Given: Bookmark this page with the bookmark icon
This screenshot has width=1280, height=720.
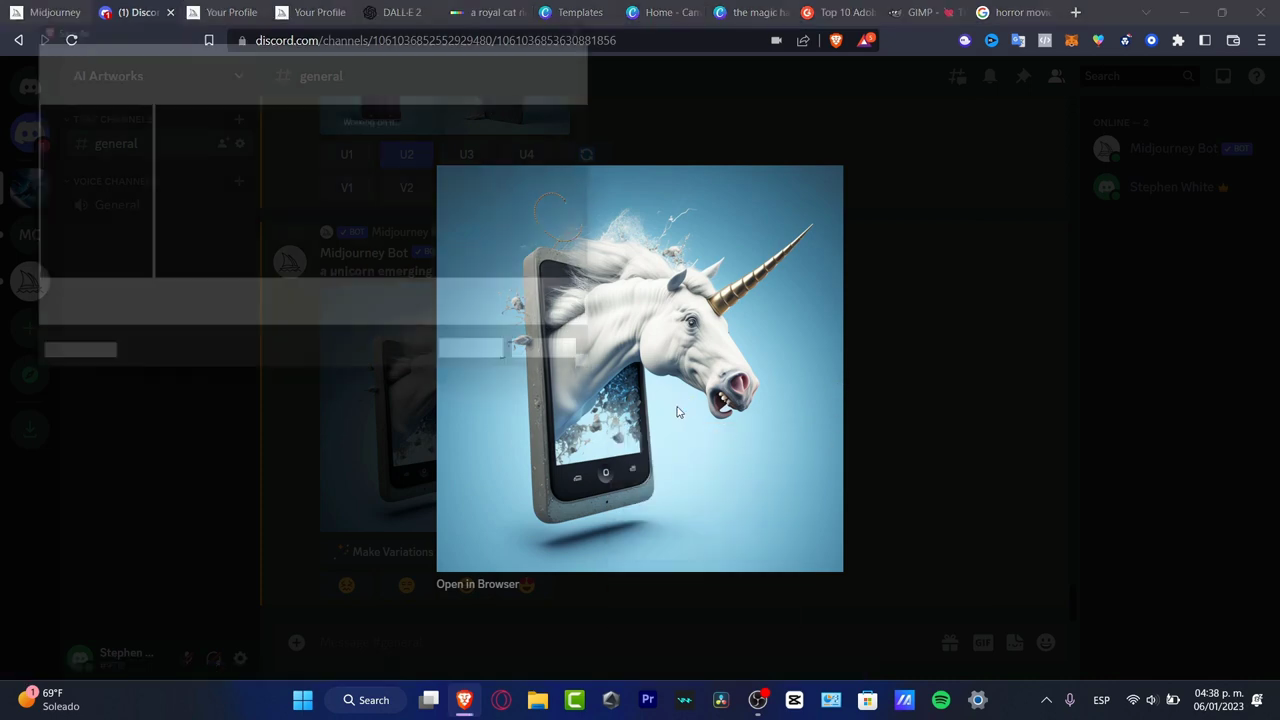Looking at the screenshot, I should pos(209,40).
